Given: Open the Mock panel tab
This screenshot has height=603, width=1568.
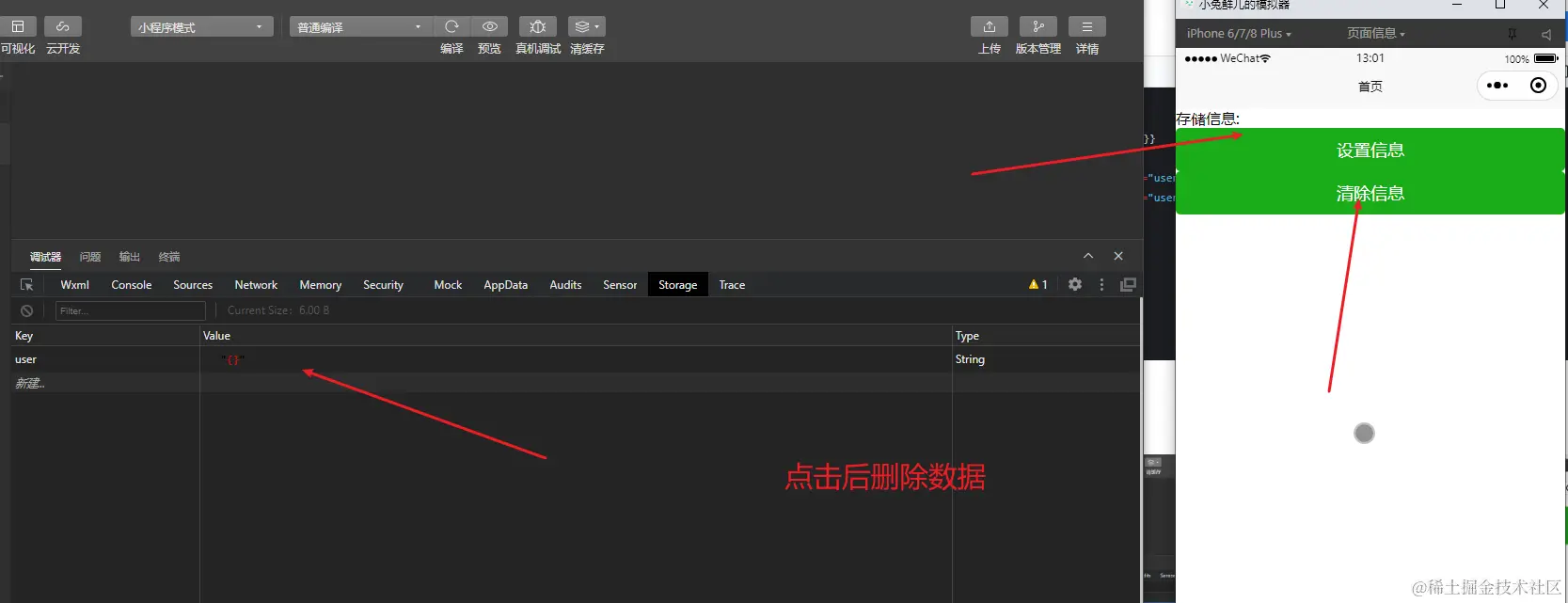Looking at the screenshot, I should [448, 285].
